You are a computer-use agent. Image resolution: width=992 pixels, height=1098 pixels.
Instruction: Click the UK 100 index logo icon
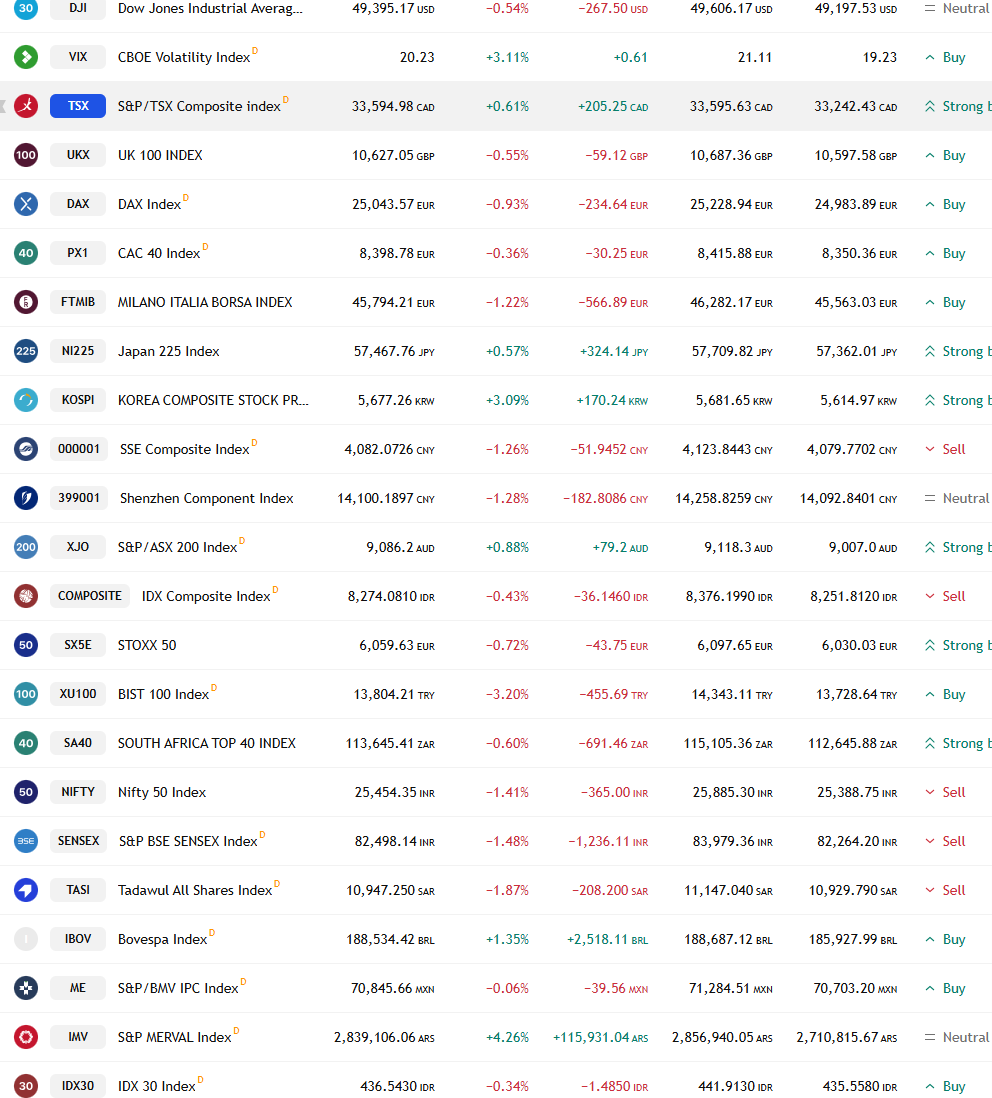pyautogui.click(x=26, y=155)
